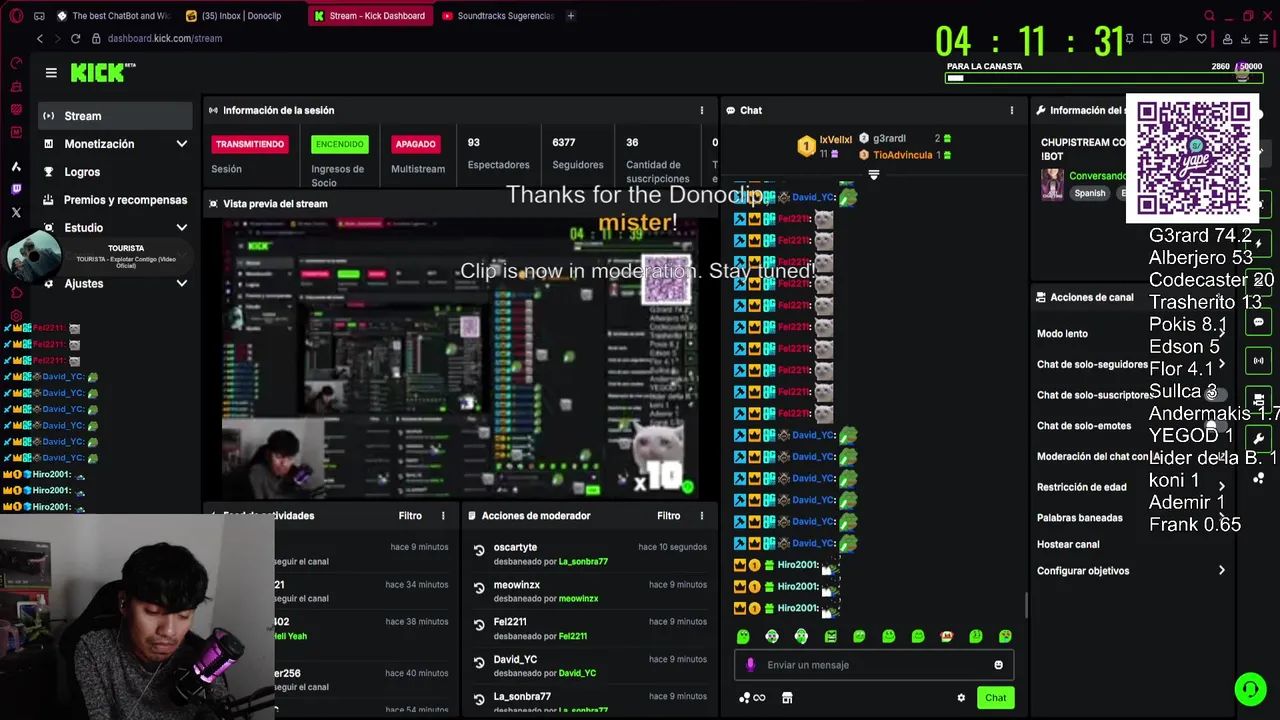The width and height of the screenshot is (1280, 720).
Task: Click the APAGADO multistream badge
Action: (415, 144)
